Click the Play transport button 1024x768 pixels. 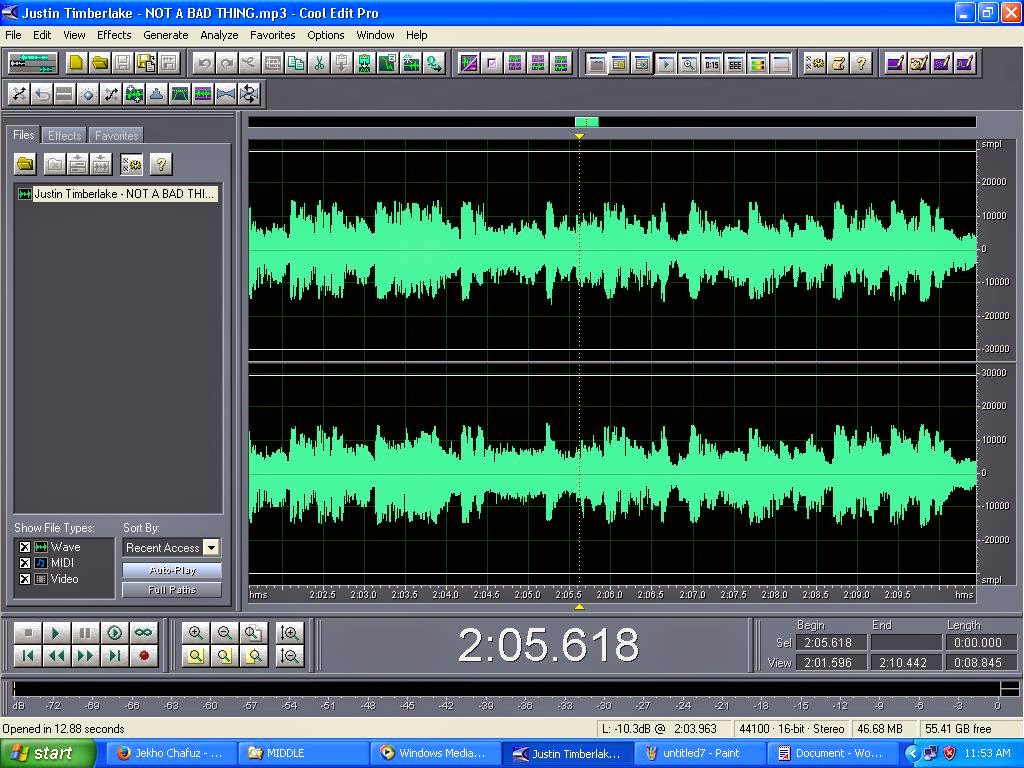56,633
